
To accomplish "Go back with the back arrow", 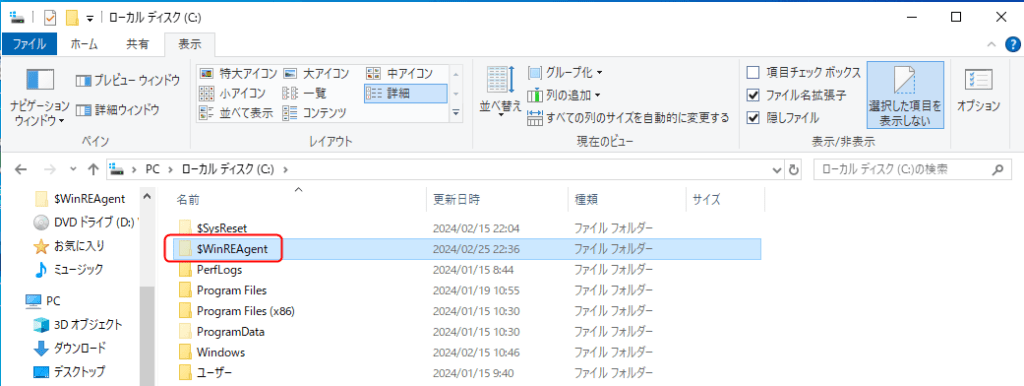I will [x=21, y=169].
